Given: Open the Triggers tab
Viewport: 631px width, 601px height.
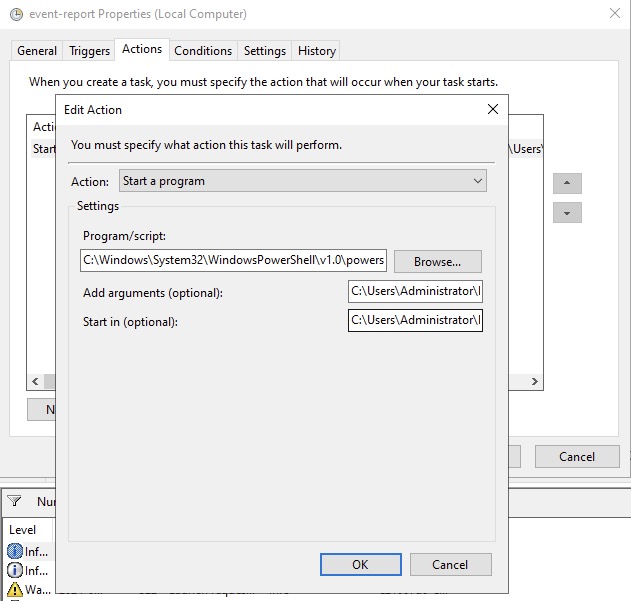Looking at the screenshot, I should (90, 50).
